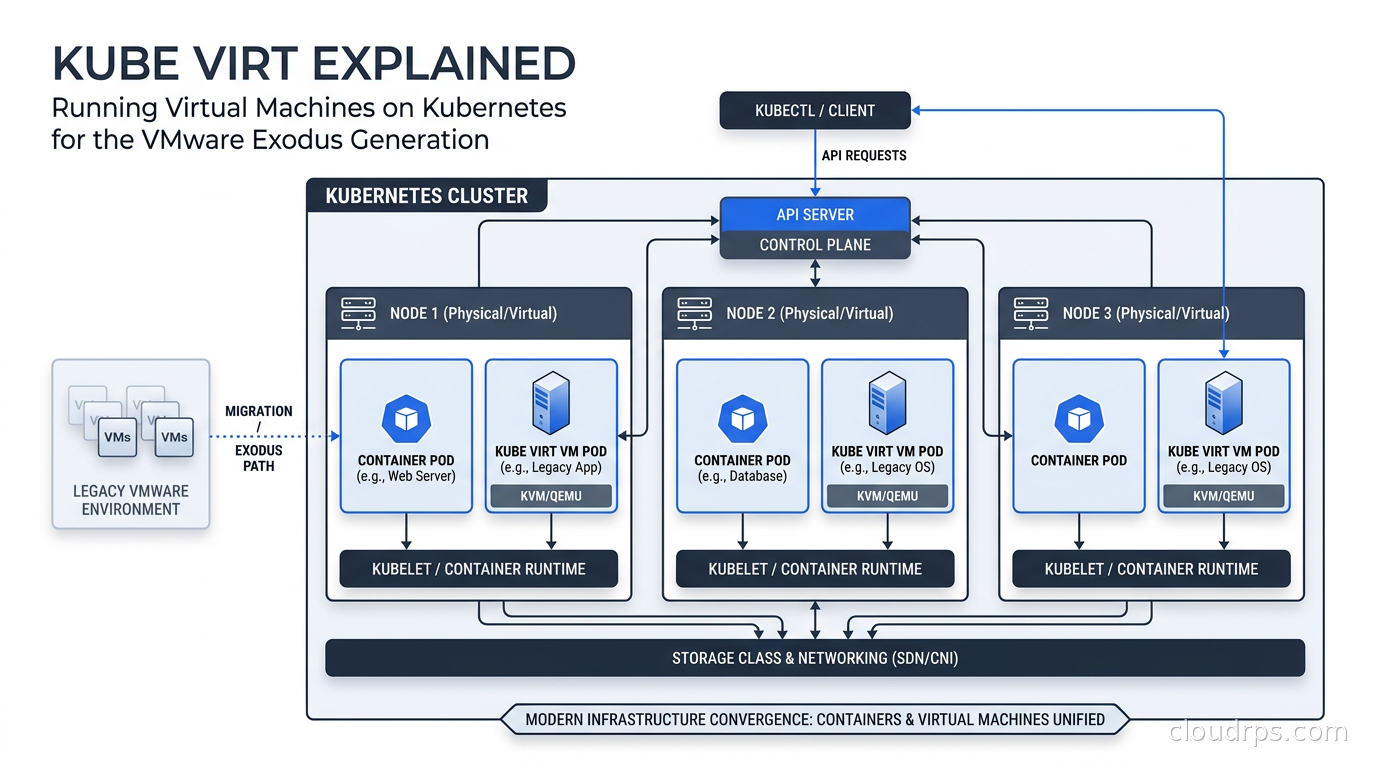Select the API SERVER block
This screenshot has height=768, width=1376.
815,214
